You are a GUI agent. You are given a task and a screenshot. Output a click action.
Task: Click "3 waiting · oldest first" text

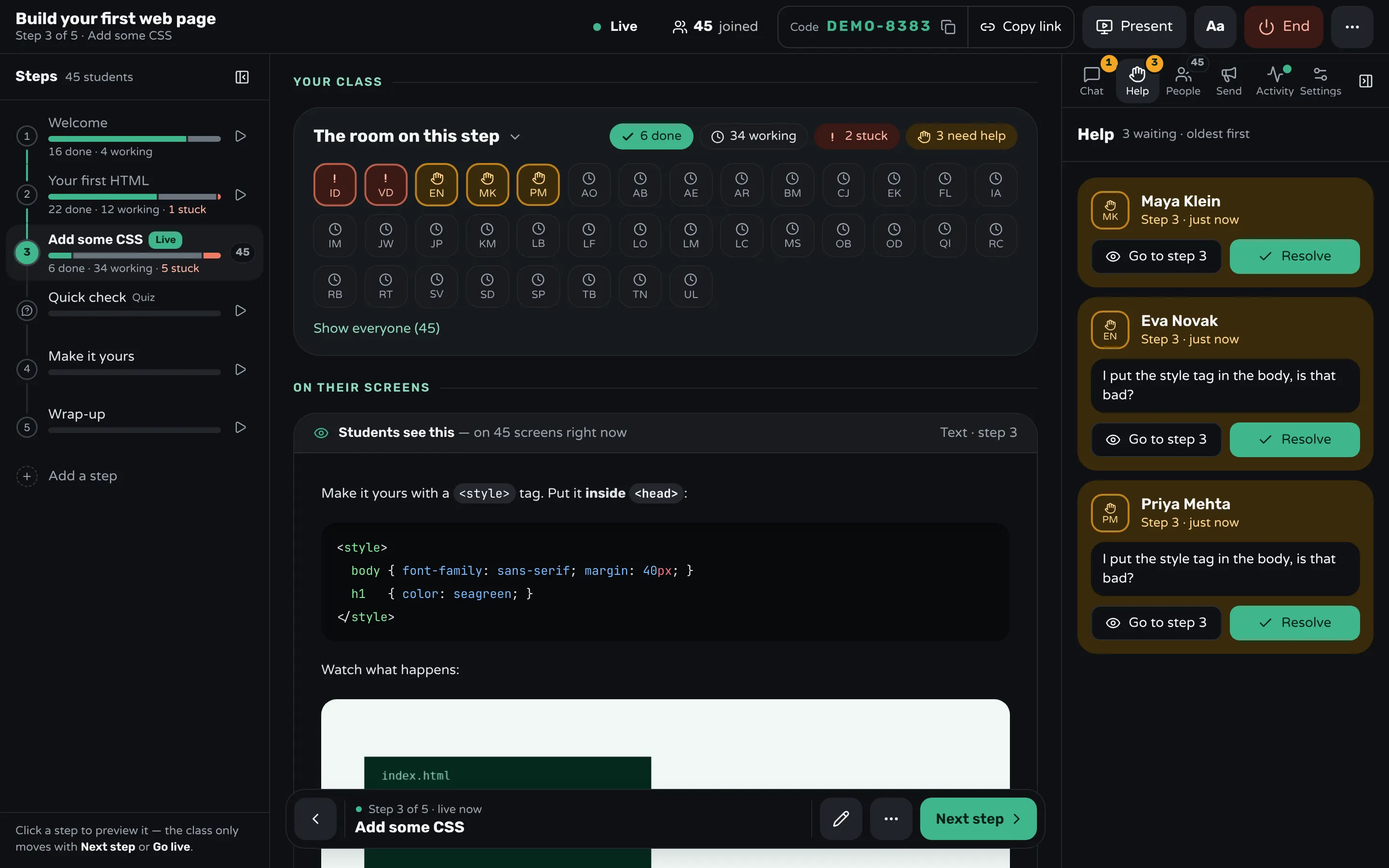(x=1185, y=134)
